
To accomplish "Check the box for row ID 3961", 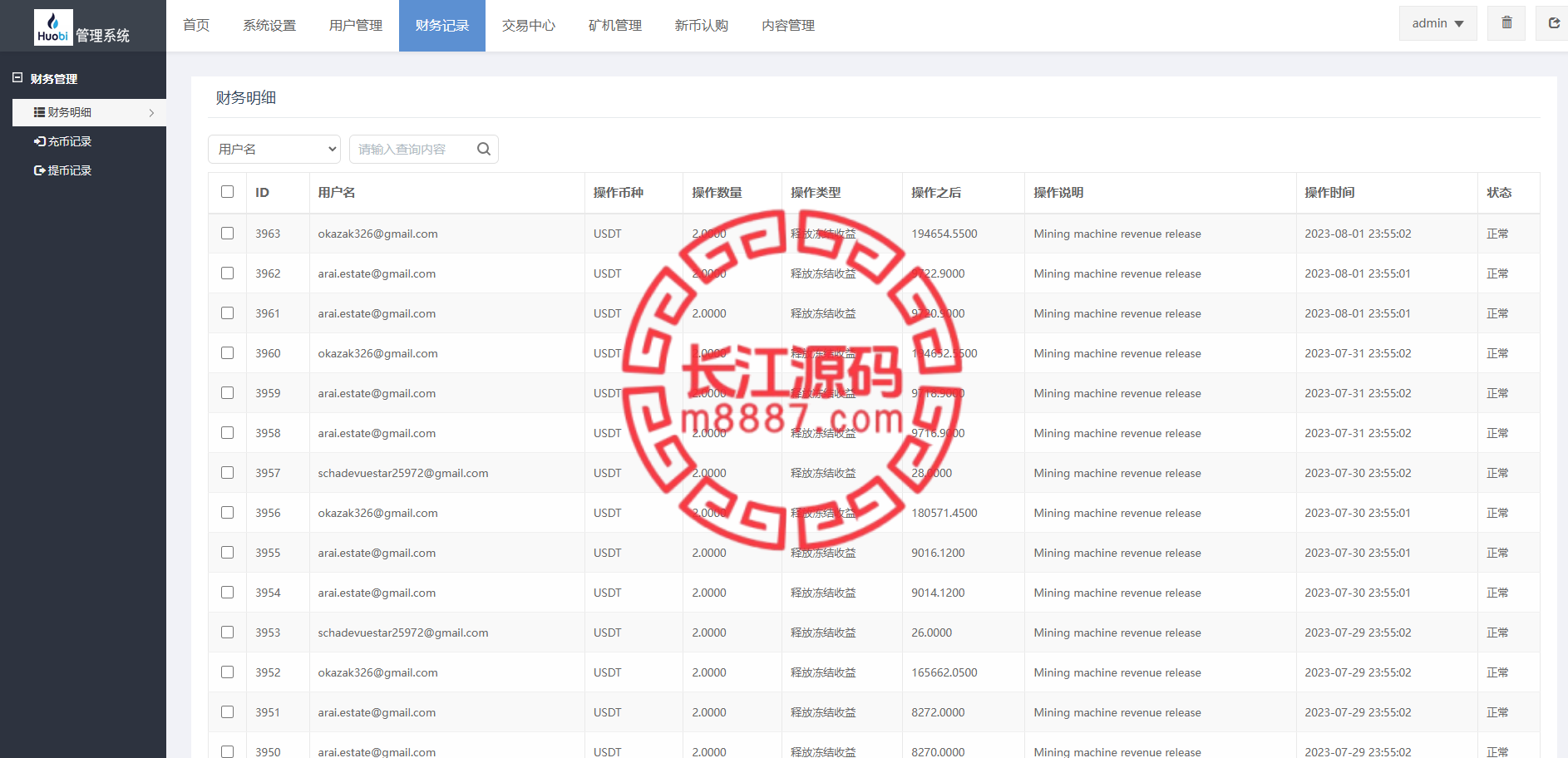I will [x=227, y=313].
